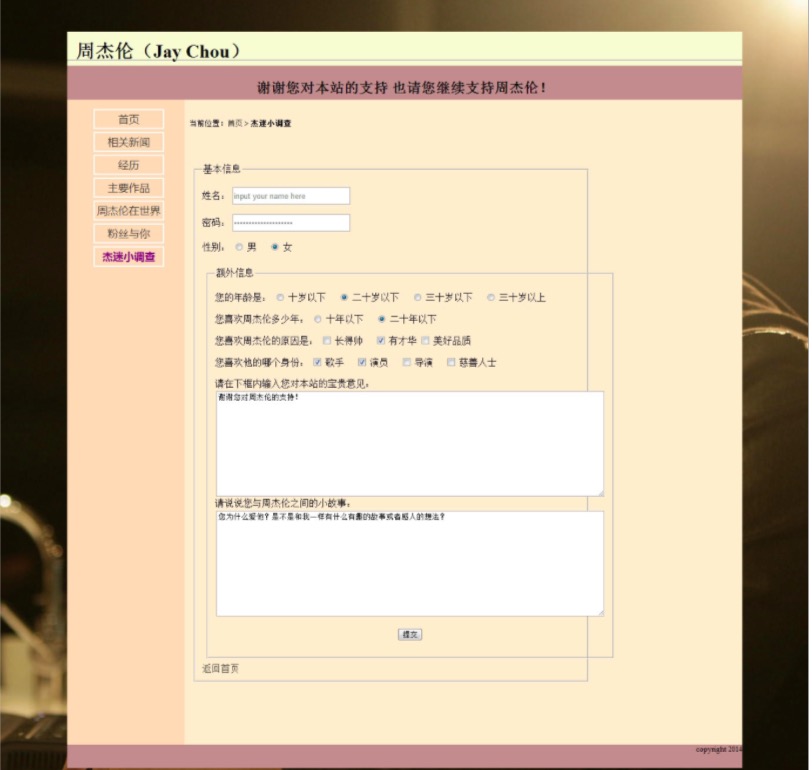
Task: Select 十年以下 for years as fan
Action: tap(318, 320)
